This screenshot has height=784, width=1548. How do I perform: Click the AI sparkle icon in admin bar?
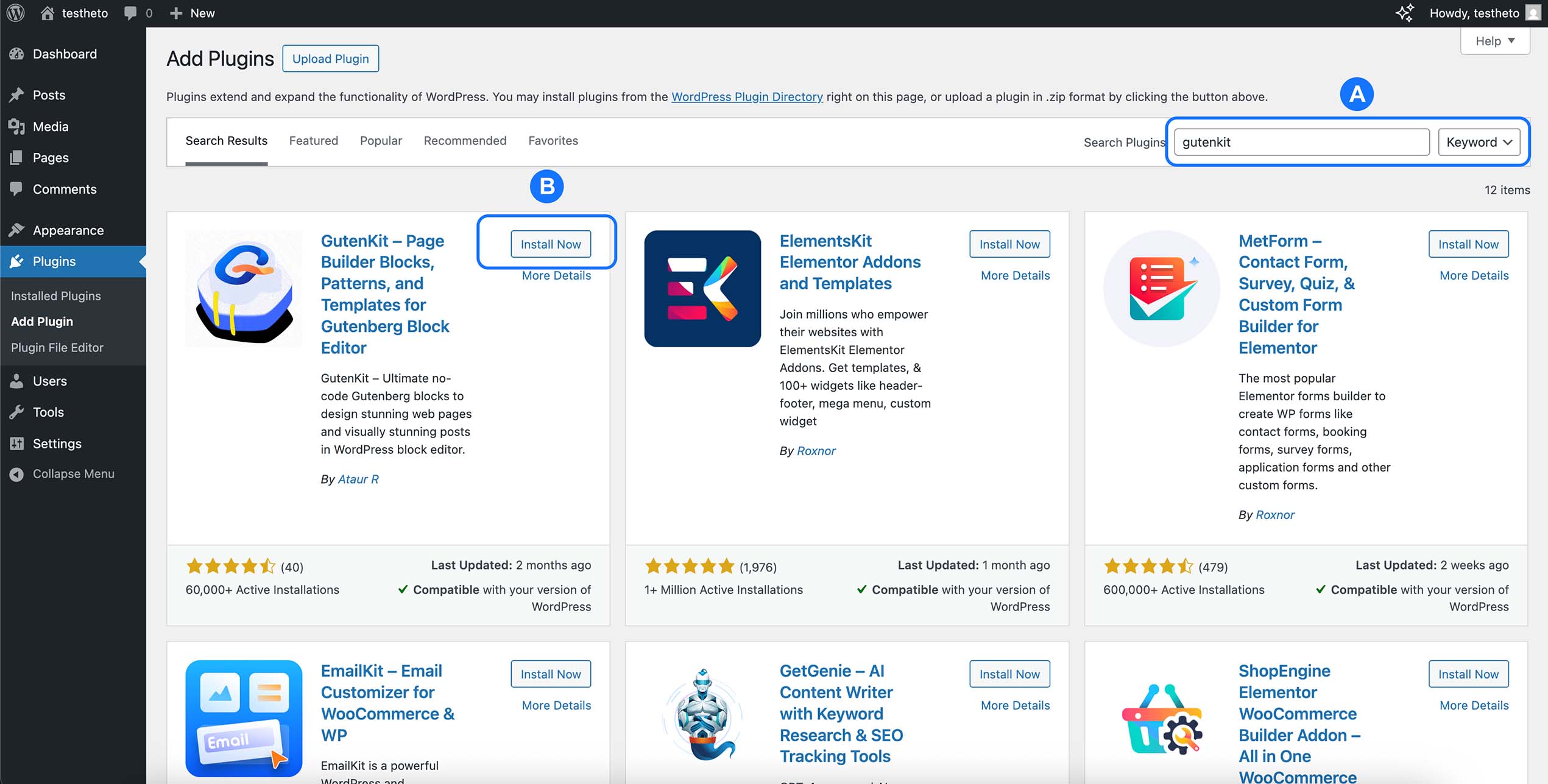click(x=1405, y=13)
